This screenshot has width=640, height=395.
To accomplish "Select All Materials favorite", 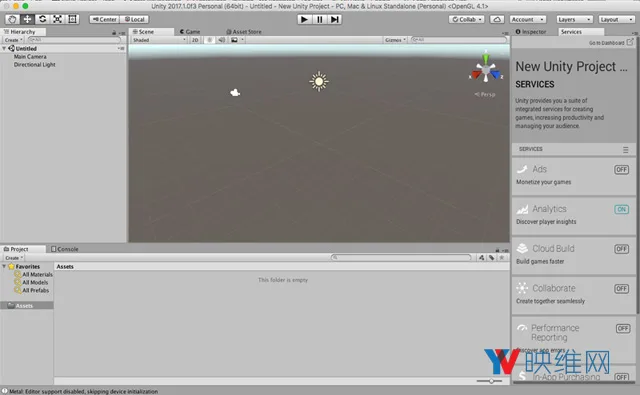I will click(x=33, y=274).
